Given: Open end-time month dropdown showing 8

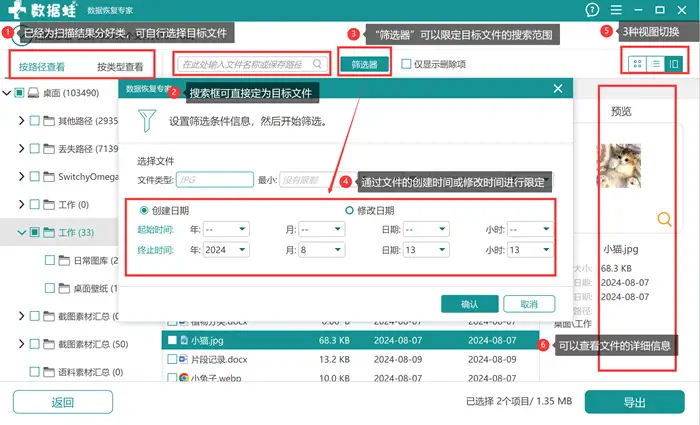Looking at the screenshot, I should pos(321,250).
